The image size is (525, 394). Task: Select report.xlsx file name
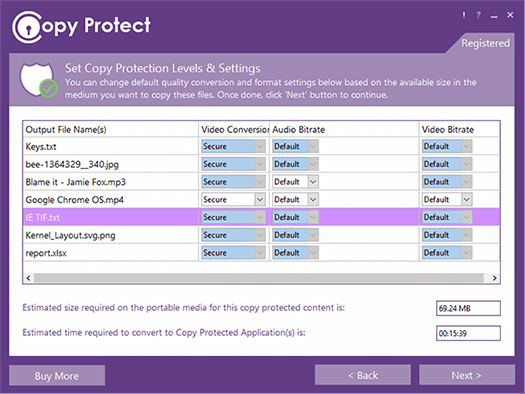pos(46,253)
